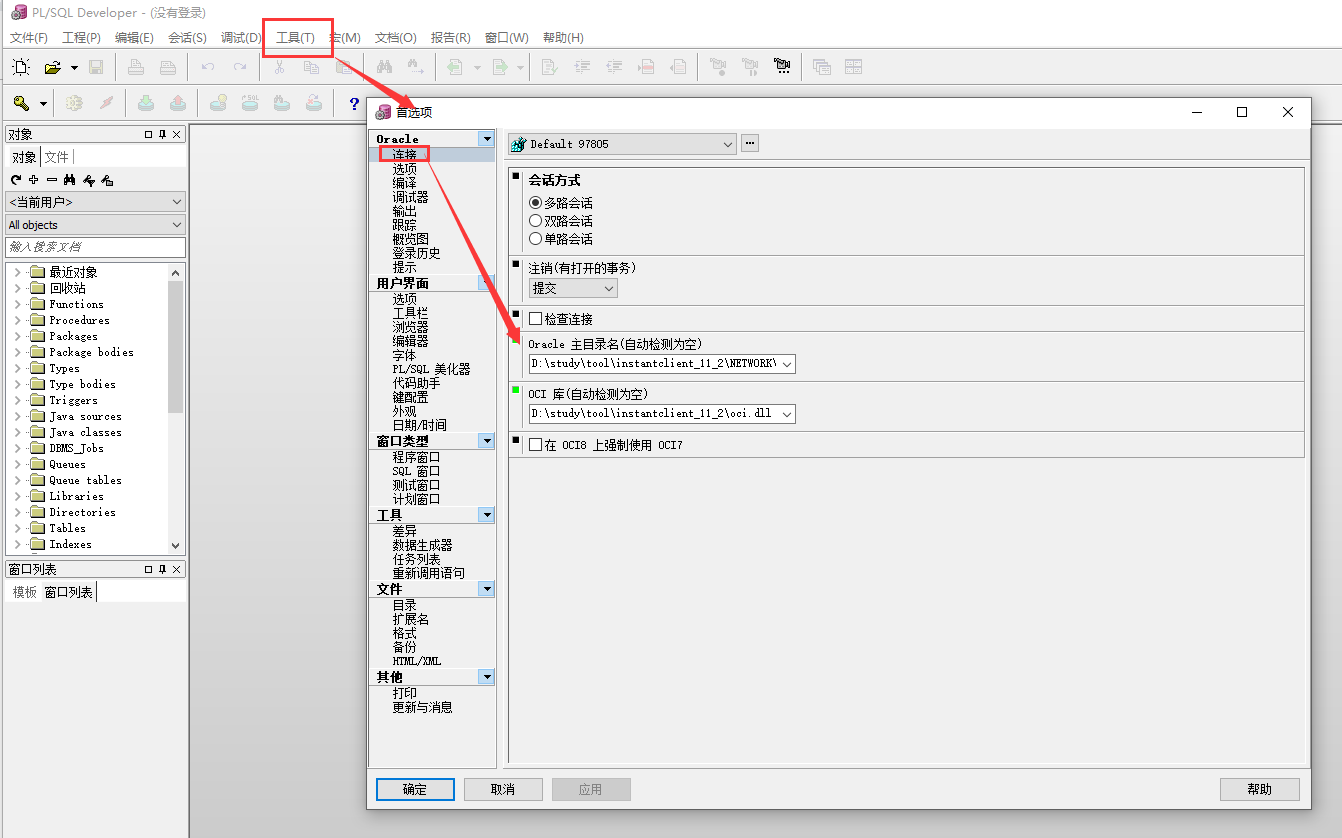
Task: Click the New file toolbar icon
Action: [x=20, y=67]
